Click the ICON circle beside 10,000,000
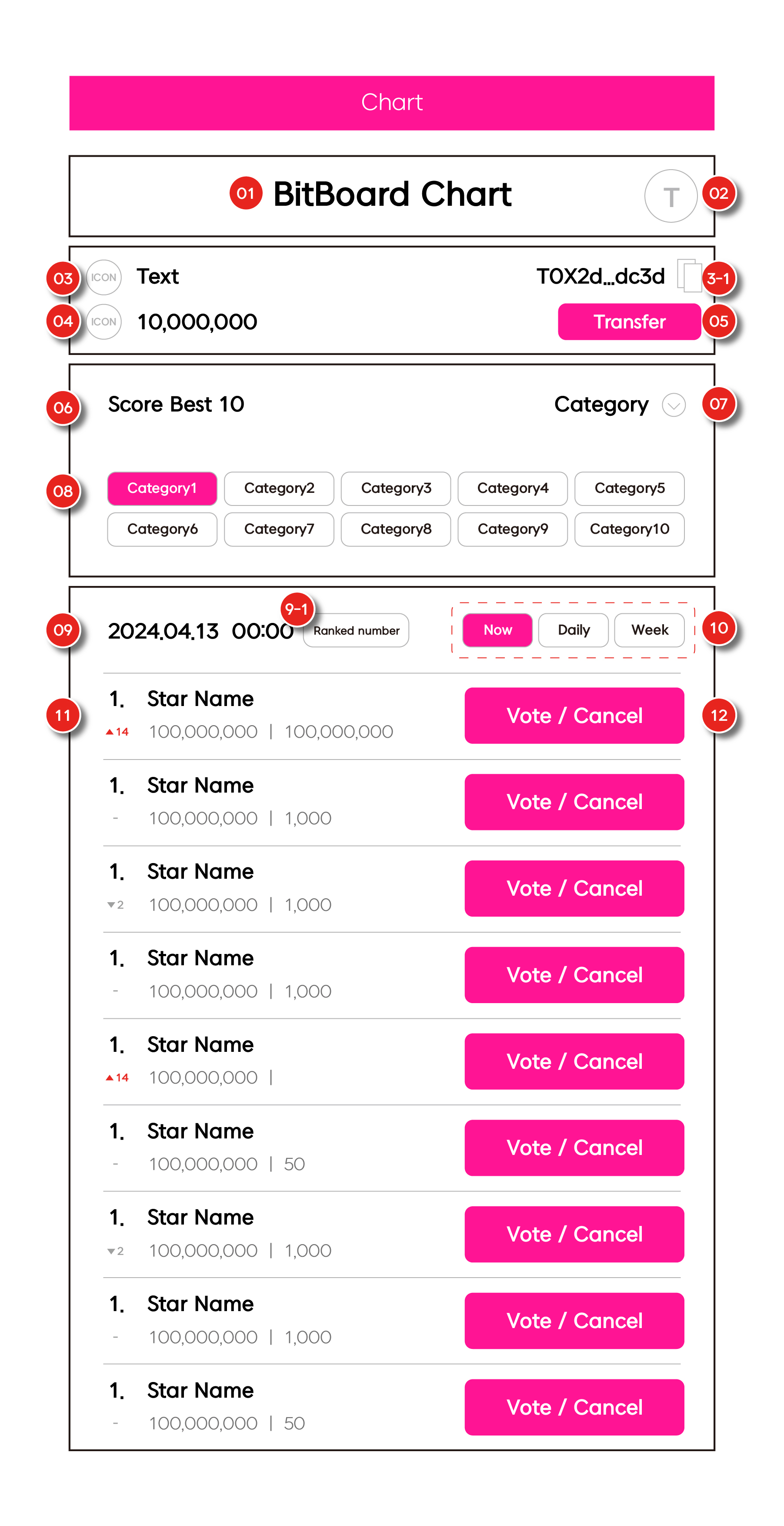 (103, 321)
